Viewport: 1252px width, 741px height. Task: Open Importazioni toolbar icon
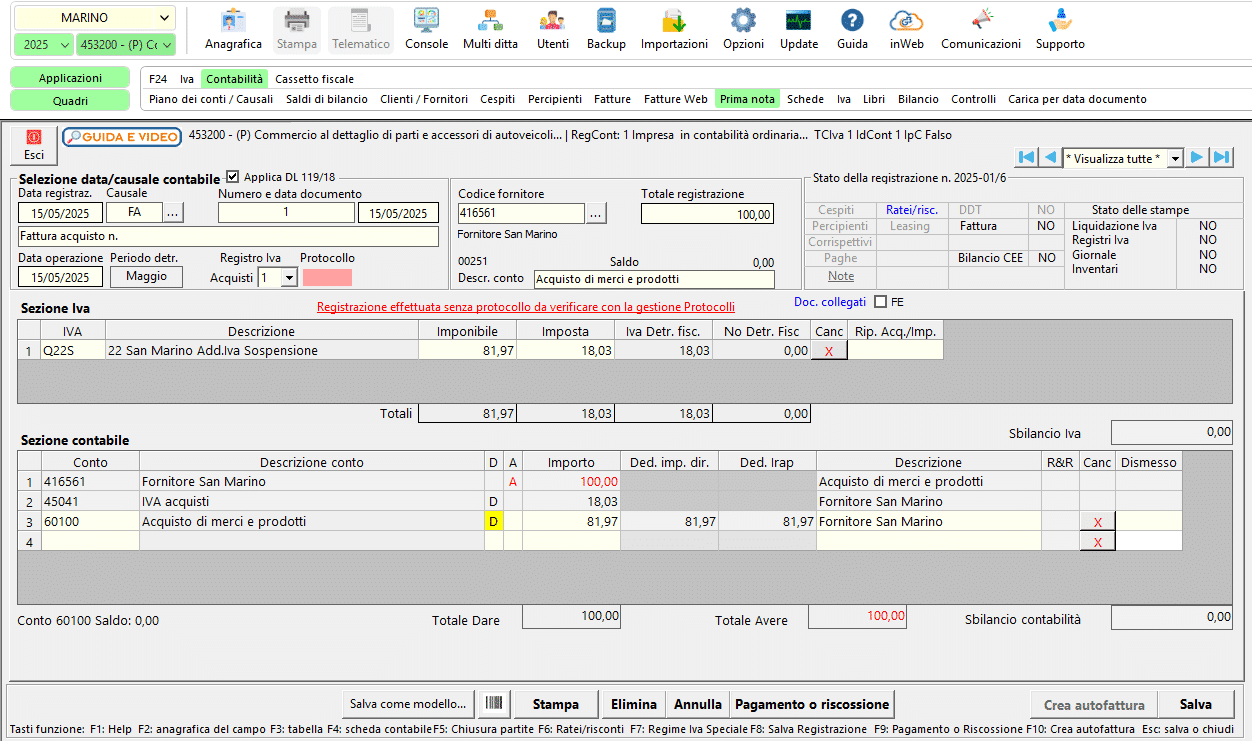[x=674, y=30]
